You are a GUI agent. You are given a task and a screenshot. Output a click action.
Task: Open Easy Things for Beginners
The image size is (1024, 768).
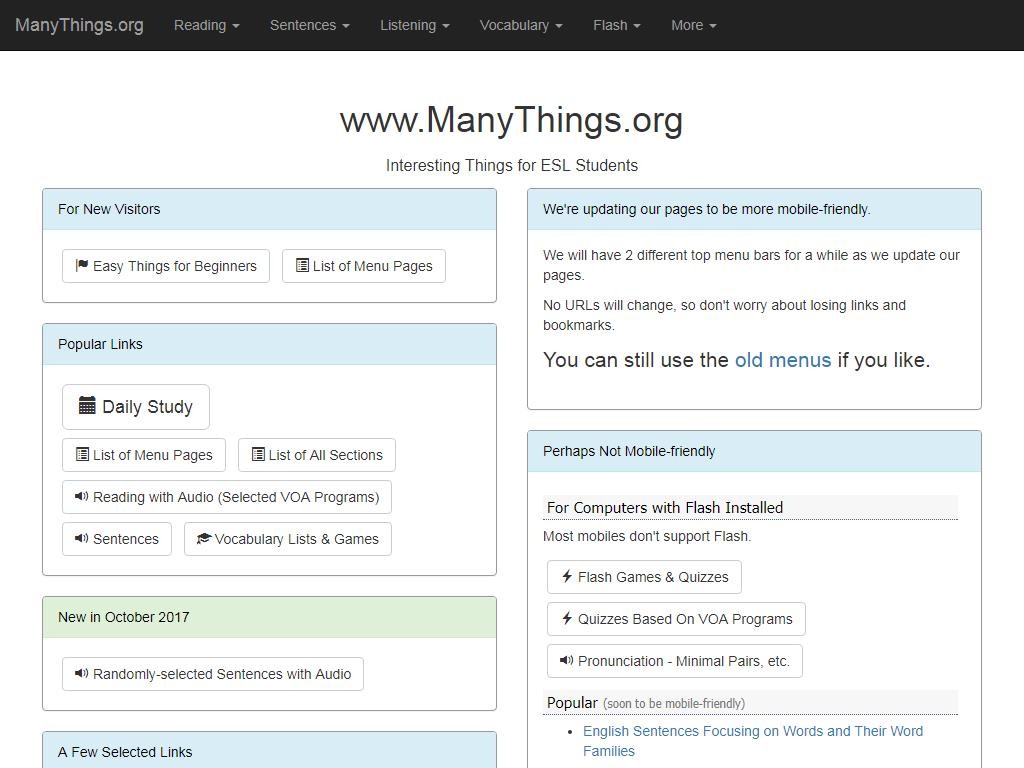166,266
